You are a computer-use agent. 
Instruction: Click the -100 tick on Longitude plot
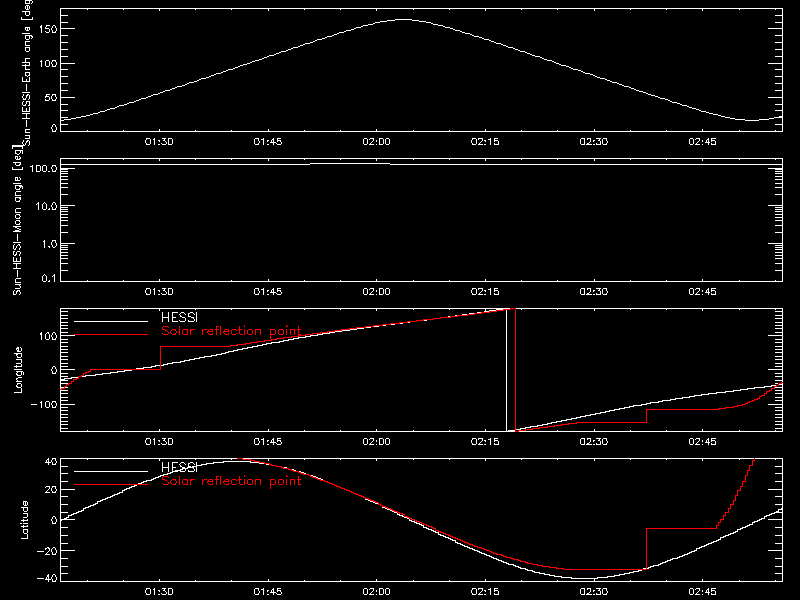(44, 404)
